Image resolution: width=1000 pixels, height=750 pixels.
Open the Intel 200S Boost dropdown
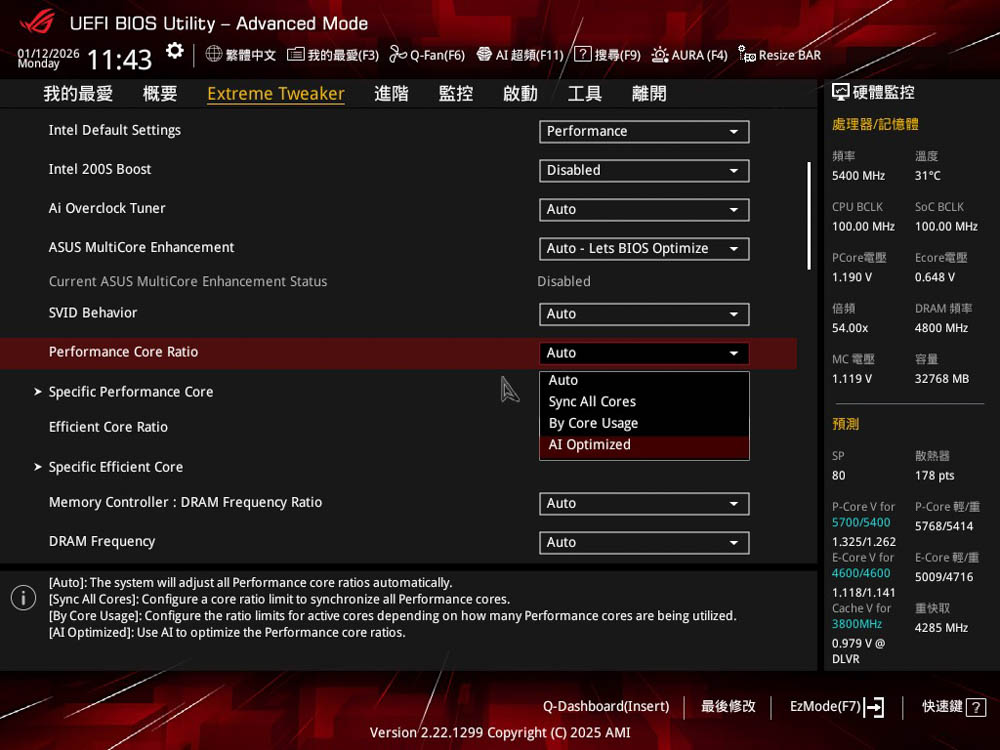coord(644,170)
